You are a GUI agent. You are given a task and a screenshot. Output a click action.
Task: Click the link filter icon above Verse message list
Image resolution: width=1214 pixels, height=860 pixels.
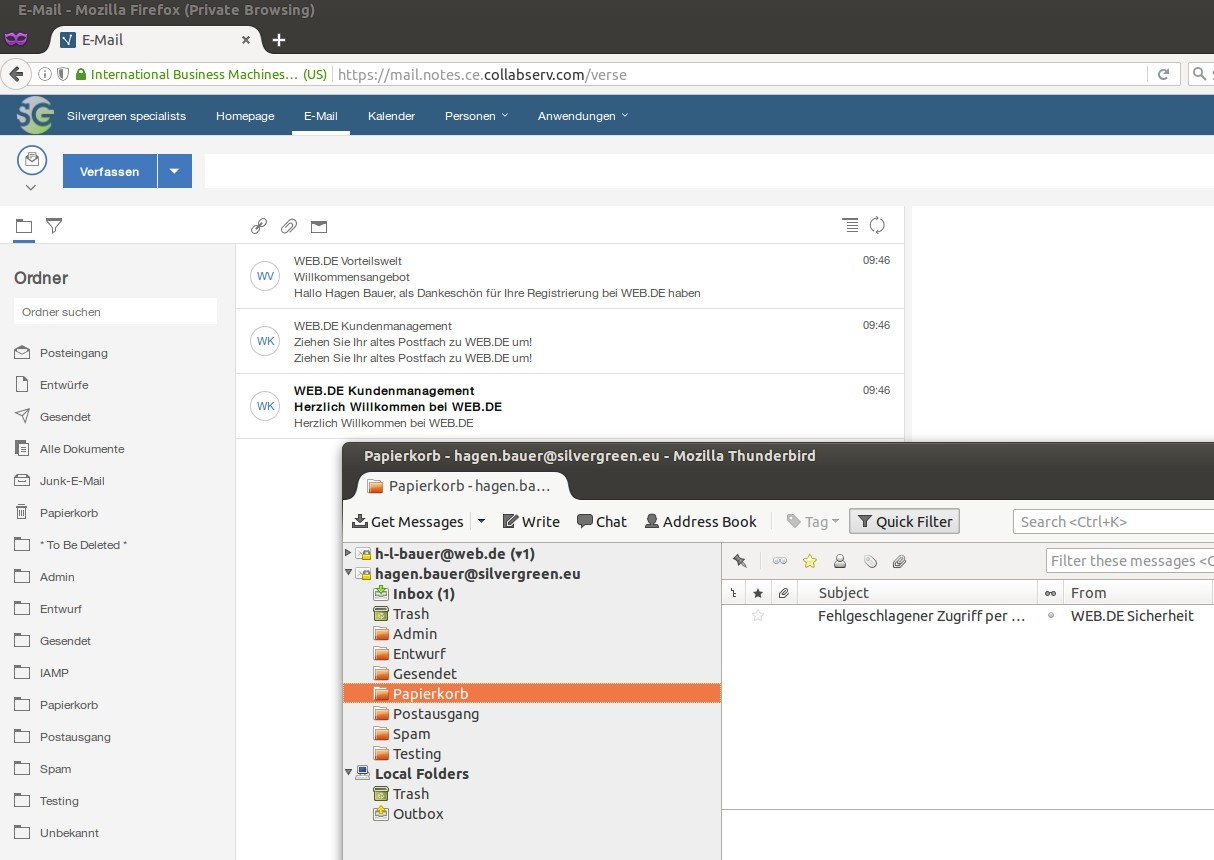(x=258, y=226)
